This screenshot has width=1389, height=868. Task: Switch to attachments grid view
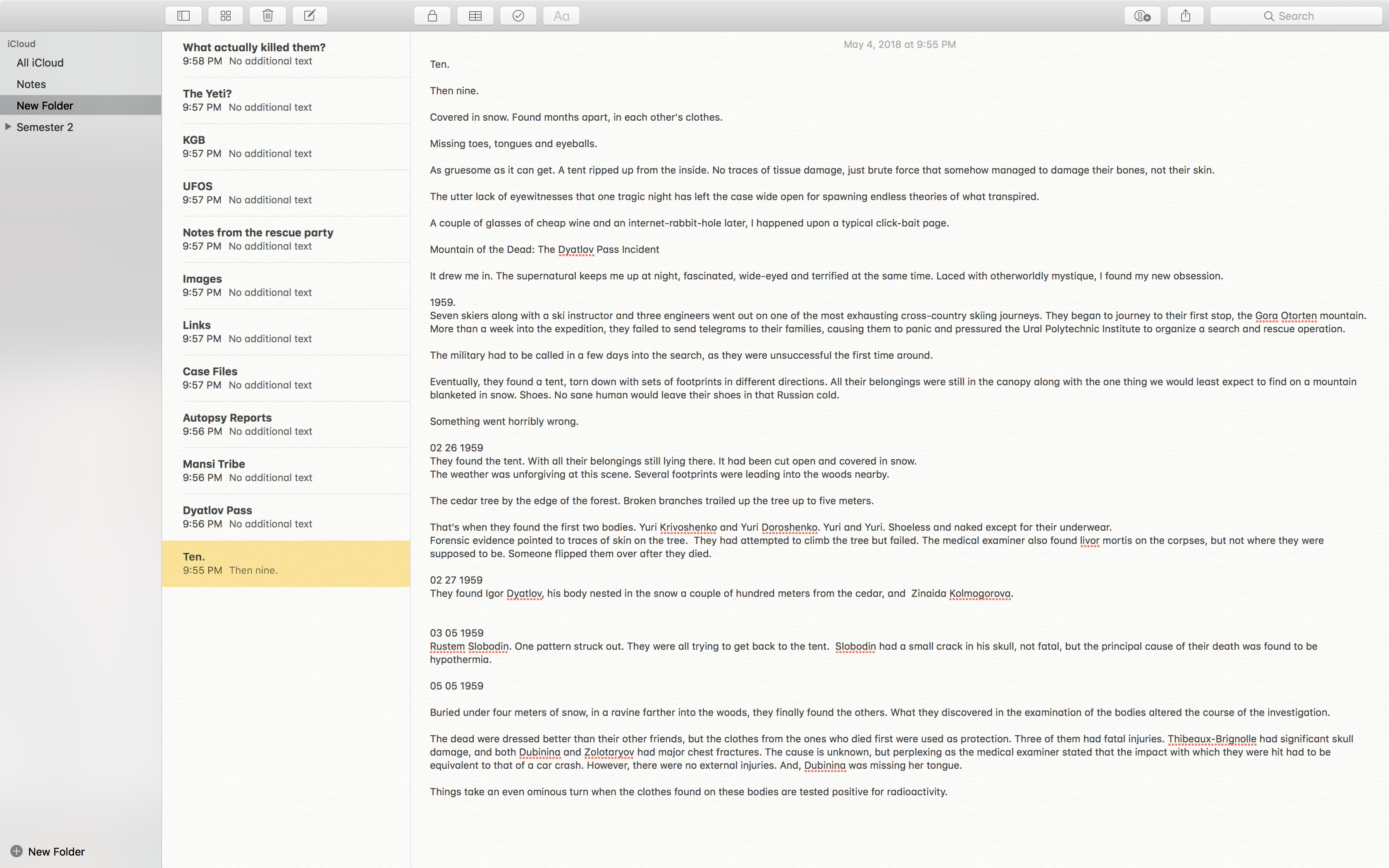[226, 16]
